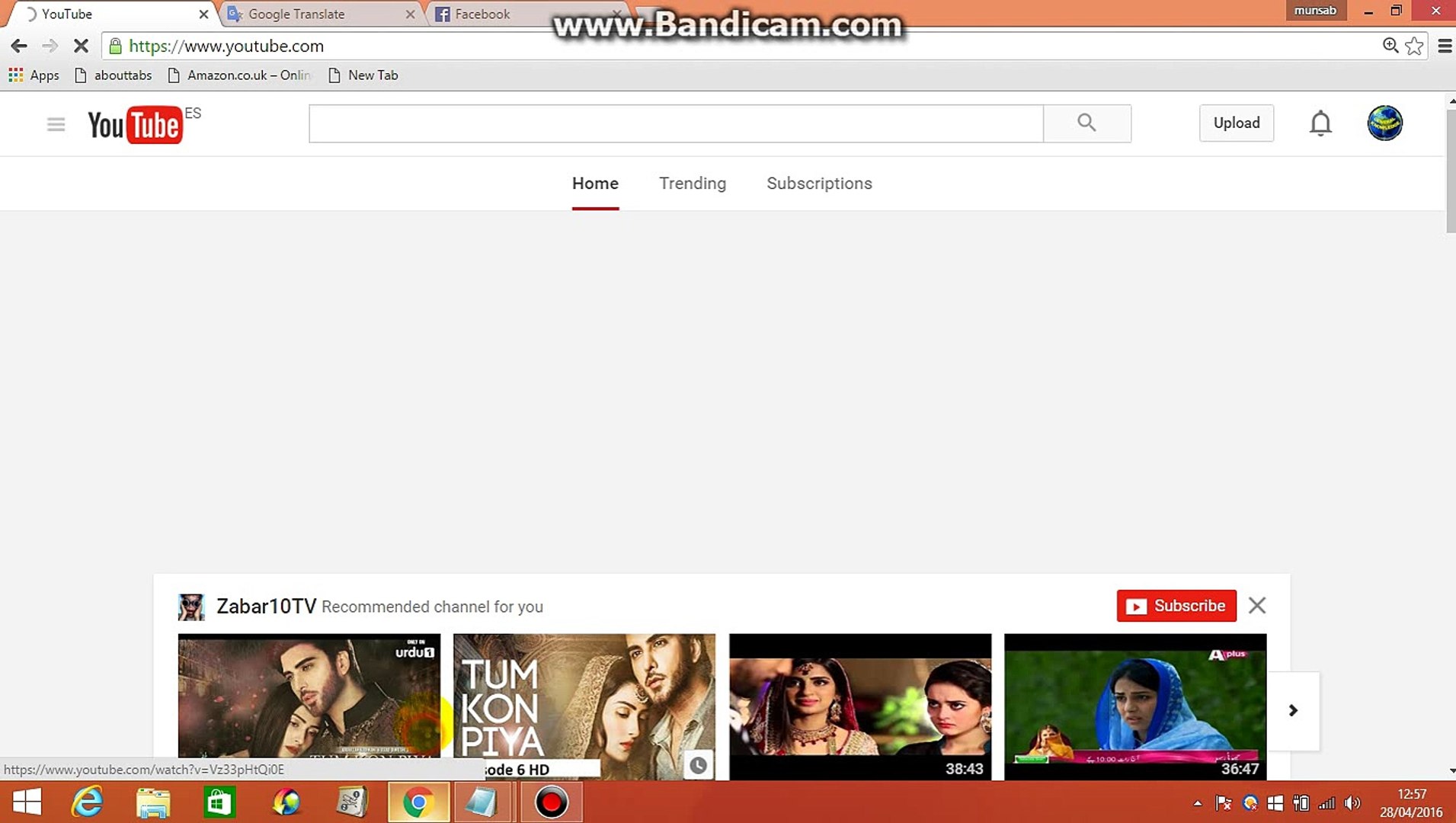Open the Chrome main menu
The image size is (1456, 823).
coord(1445,46)
